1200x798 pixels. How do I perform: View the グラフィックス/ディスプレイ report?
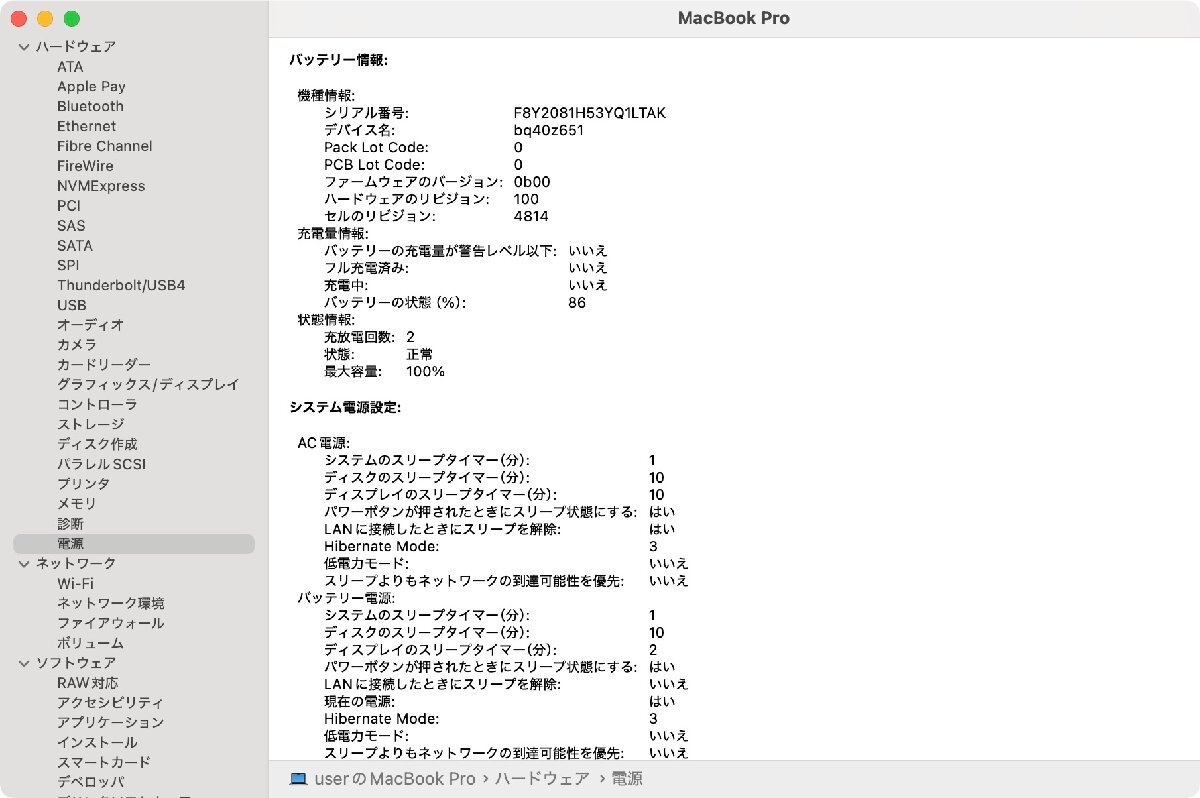pos(148,384)
